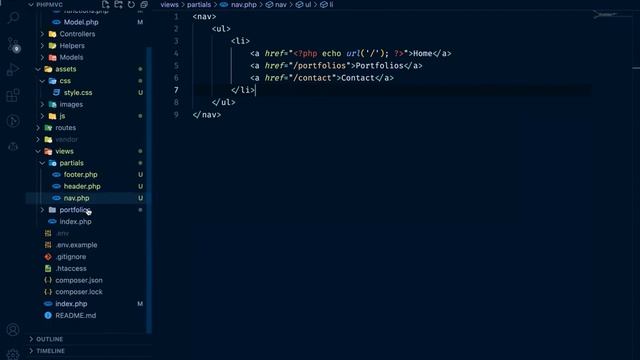Open footer.php in partials
The image size is (640, 360).
[x=80, y=175]
